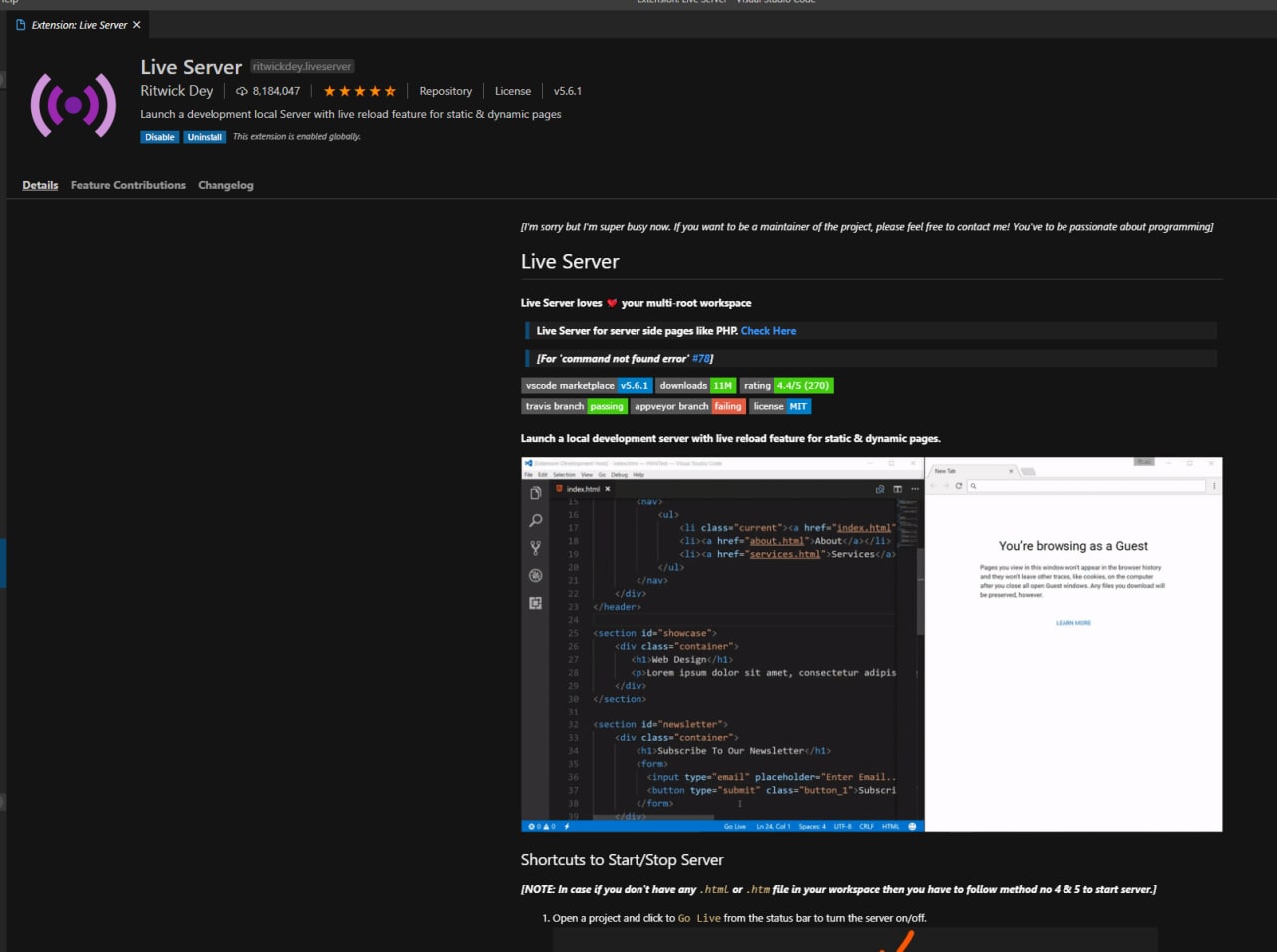Viewport: 1277px width, 952px height.
Task: Click the downloads 11M badge
Action: coord(695,385)
